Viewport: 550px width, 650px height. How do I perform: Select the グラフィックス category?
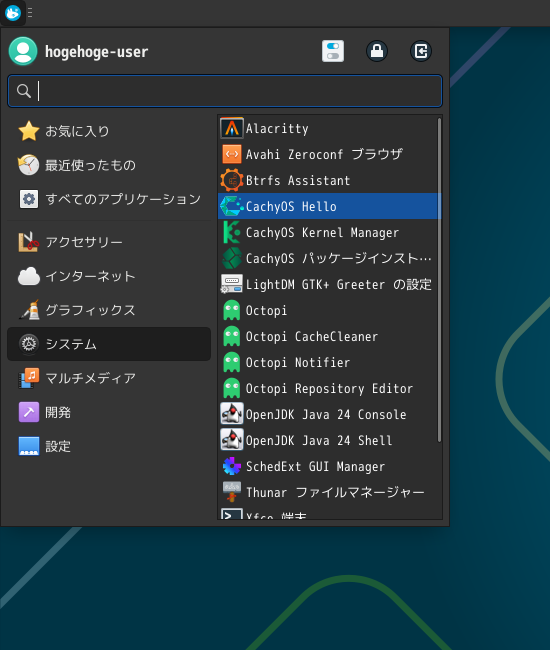pyautogui.click(x=109, y=310)
